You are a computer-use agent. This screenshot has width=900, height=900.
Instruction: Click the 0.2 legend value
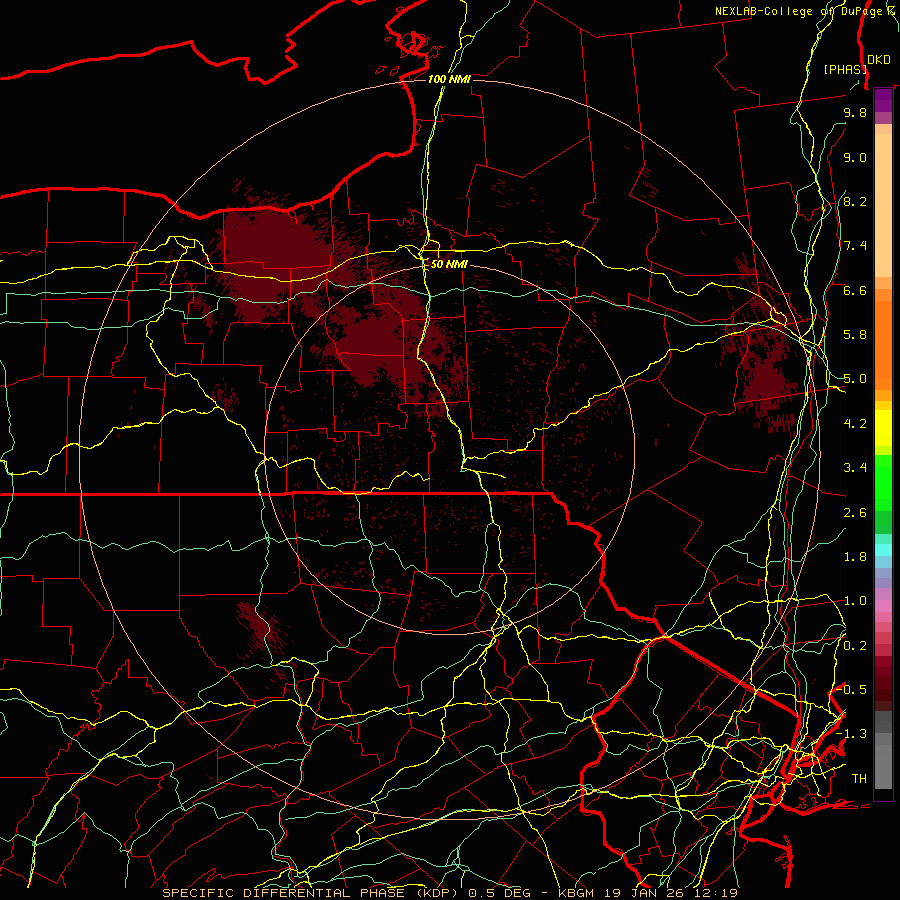pos(855,646)
